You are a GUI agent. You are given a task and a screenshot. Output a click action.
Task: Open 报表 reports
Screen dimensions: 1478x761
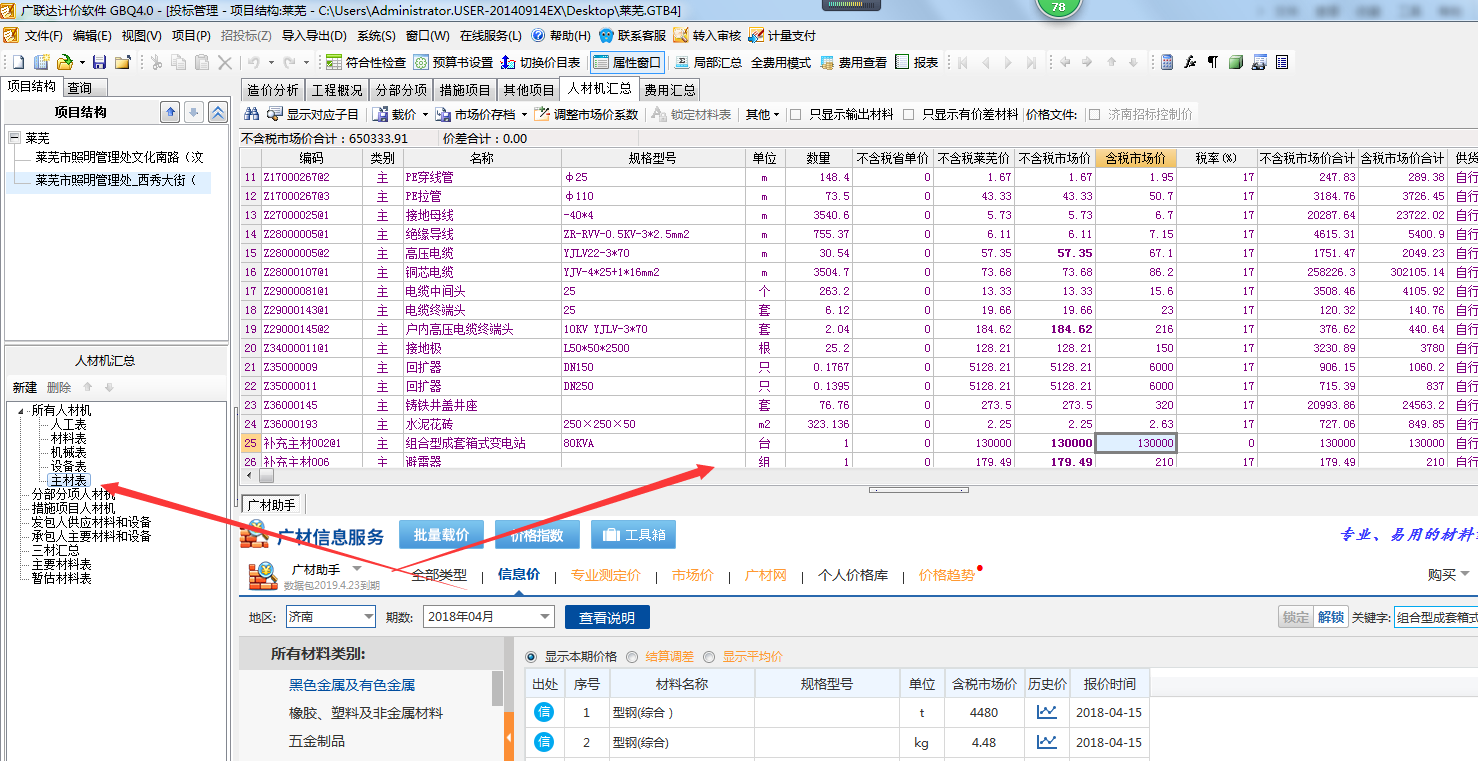coord(917,62)
